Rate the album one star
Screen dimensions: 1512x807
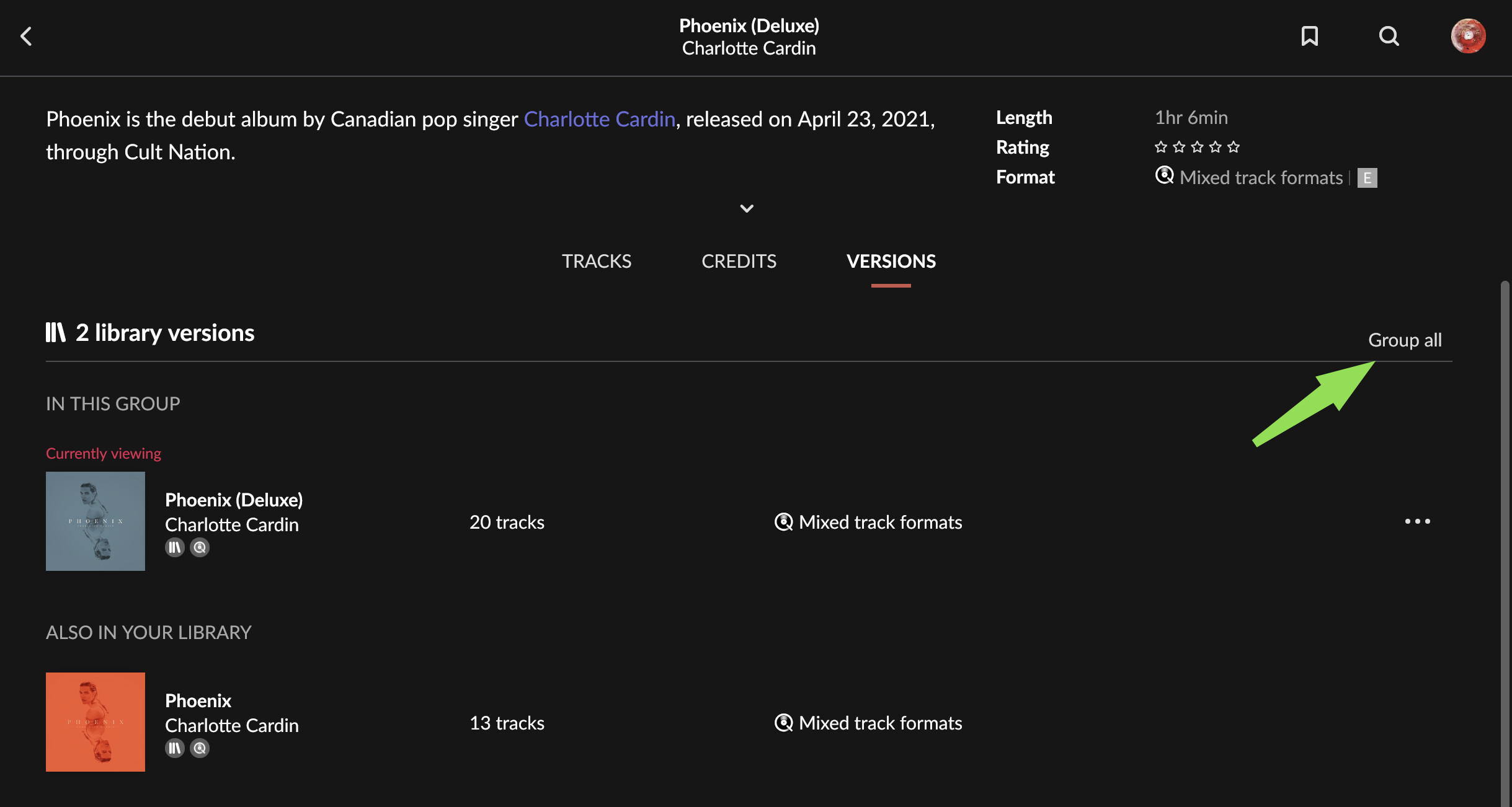[x=1160, y=147]
